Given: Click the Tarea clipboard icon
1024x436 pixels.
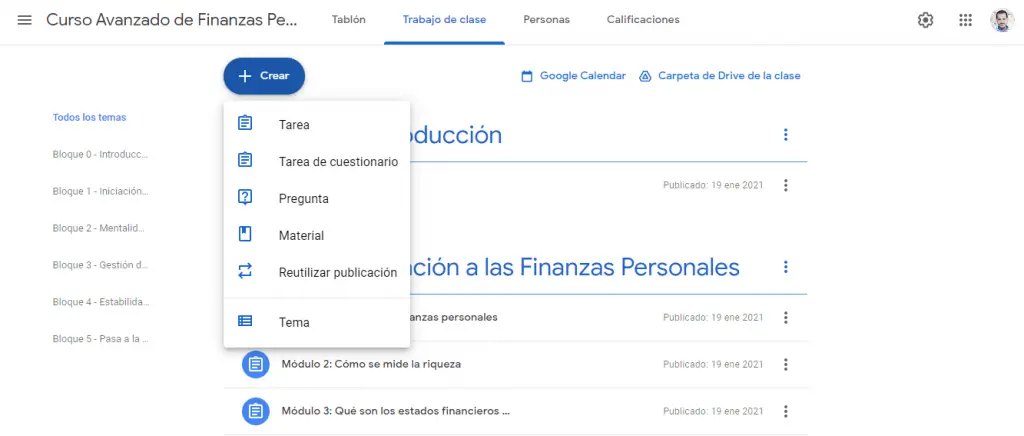Looking at the screenshot, I should tap(245, 123).
